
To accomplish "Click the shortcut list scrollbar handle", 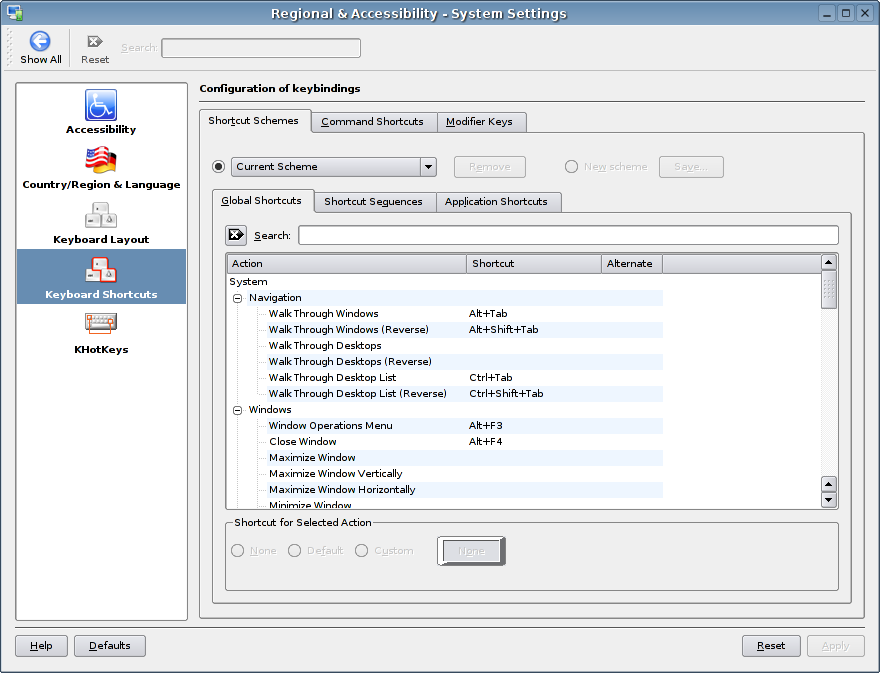I will (829, 290).
